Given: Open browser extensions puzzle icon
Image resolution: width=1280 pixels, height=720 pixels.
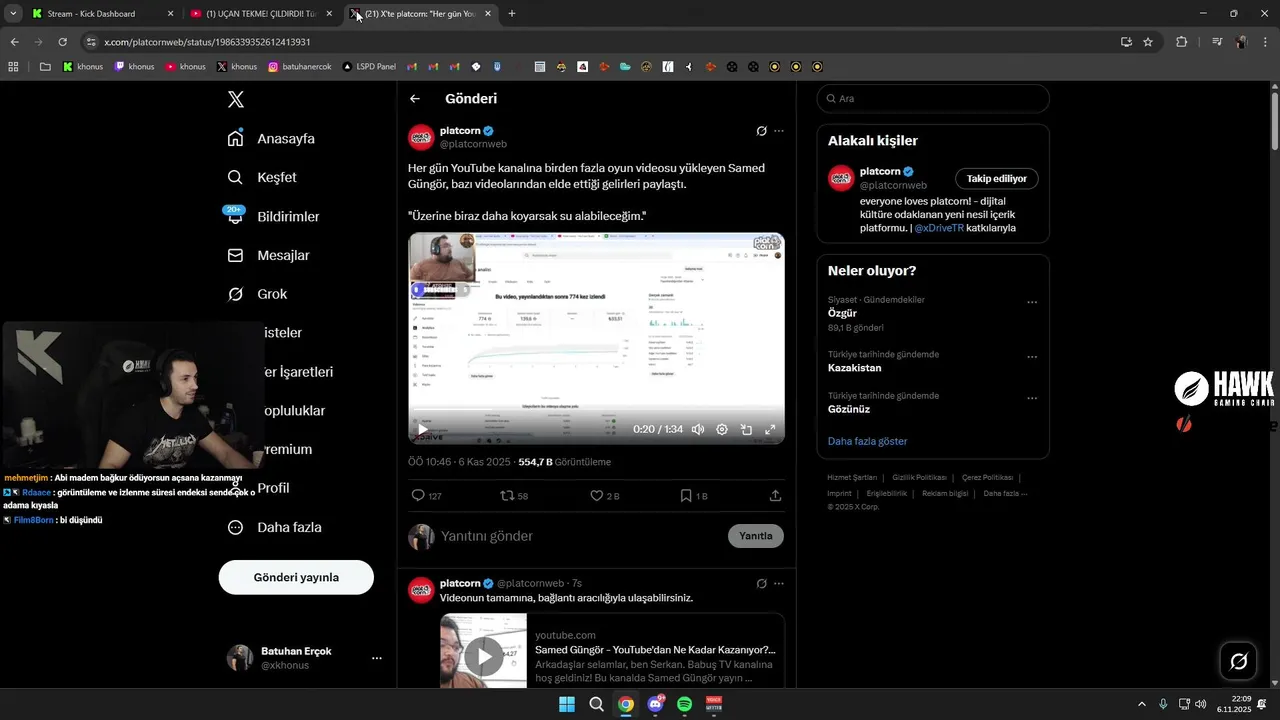Looking at the screenshot, I should (1182, 42).
